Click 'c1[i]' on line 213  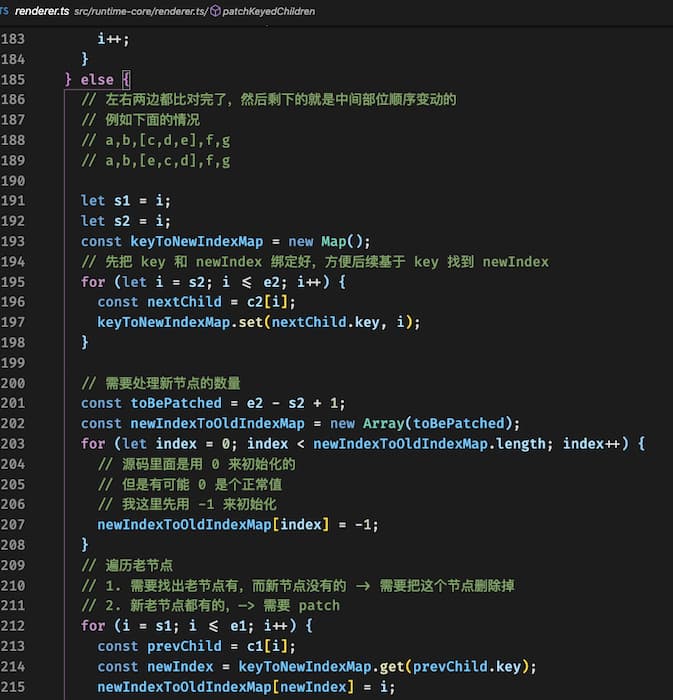point(267,646)
